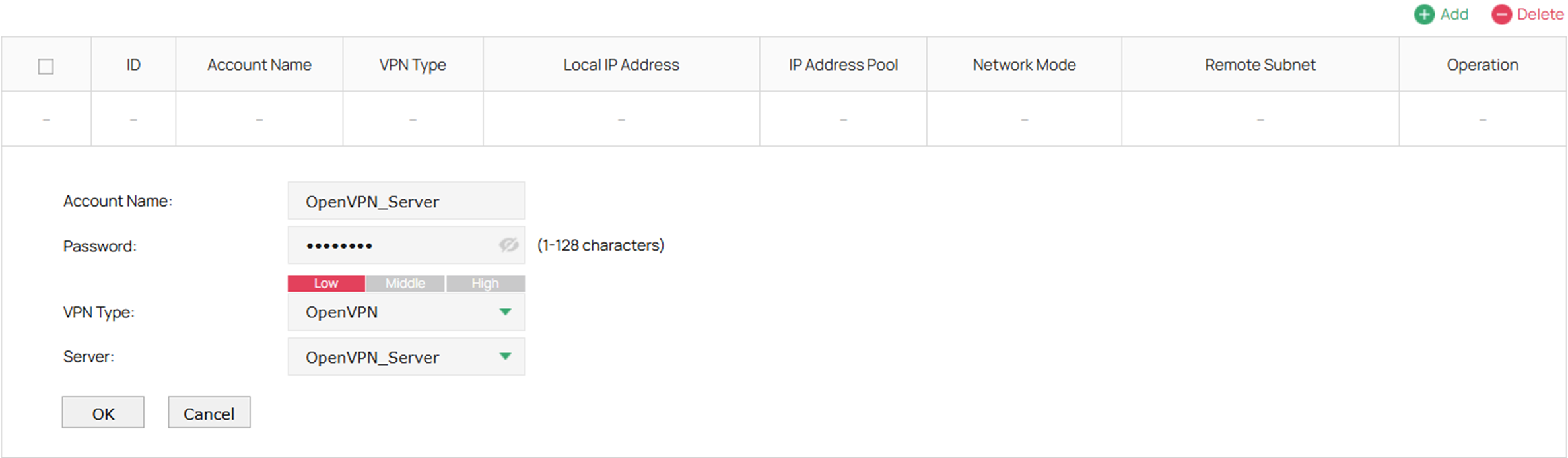This screenshot has height=458, width=1568.
Task: Click the Low segment of the password strength bar
Action: (x=325, y=283)
